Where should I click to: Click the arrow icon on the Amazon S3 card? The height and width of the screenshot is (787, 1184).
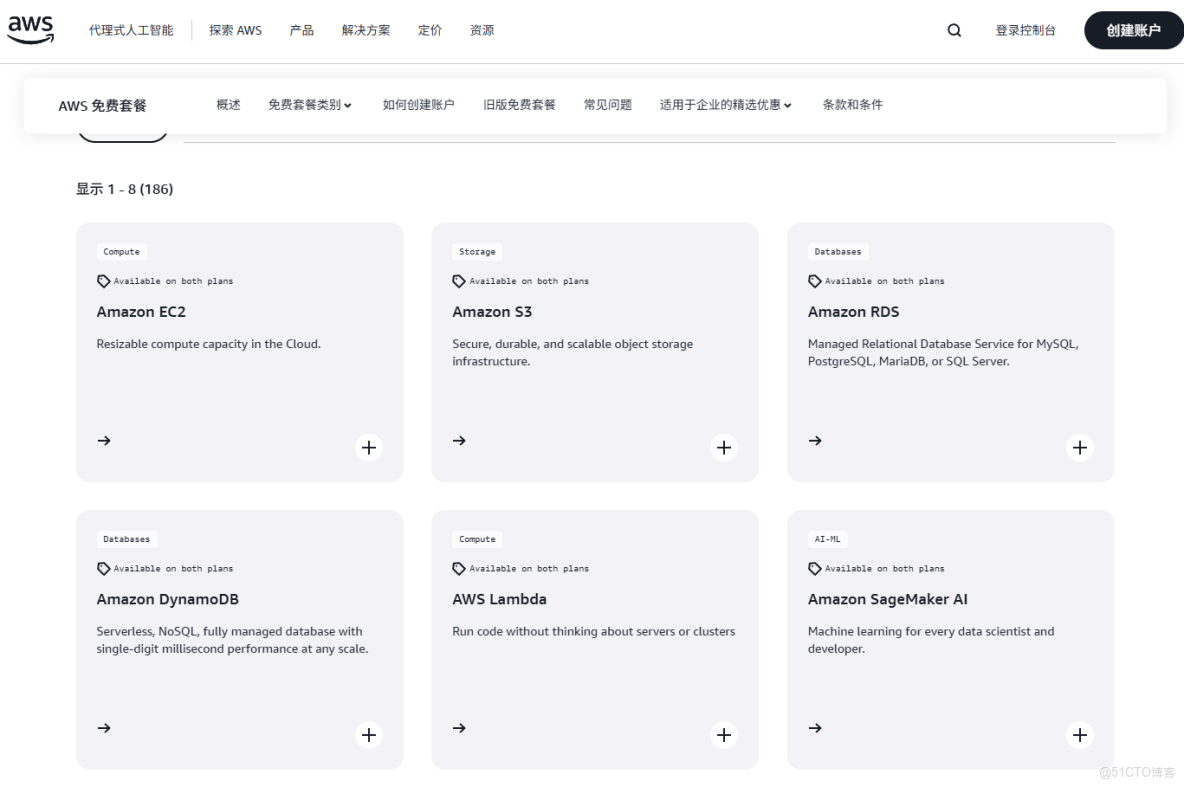459,440
